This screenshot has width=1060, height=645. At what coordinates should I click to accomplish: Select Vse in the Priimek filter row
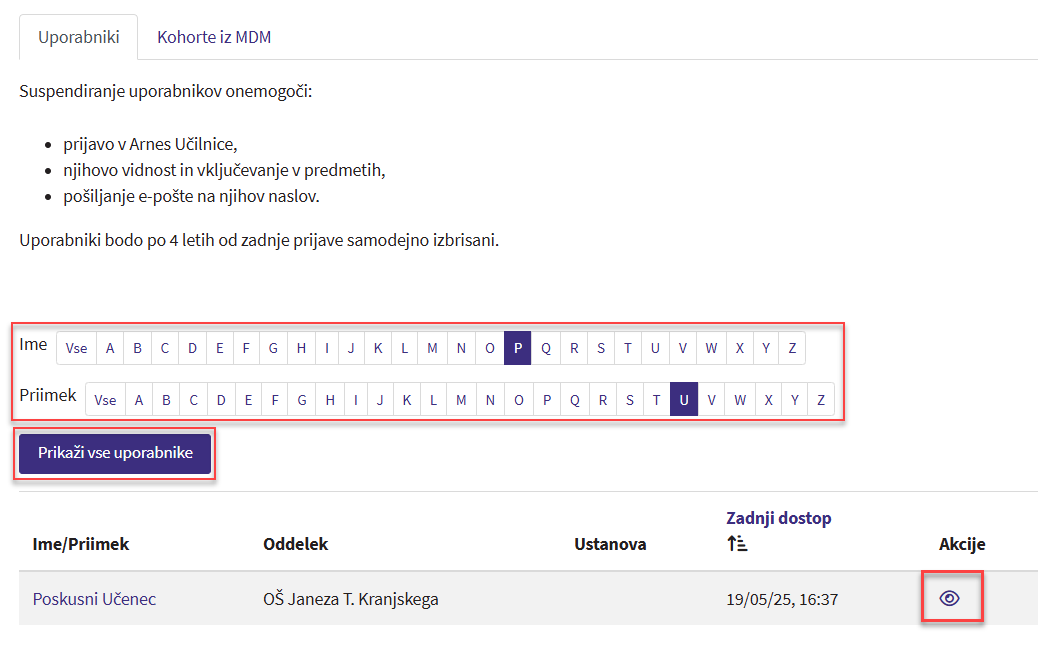tap(105, 400)
